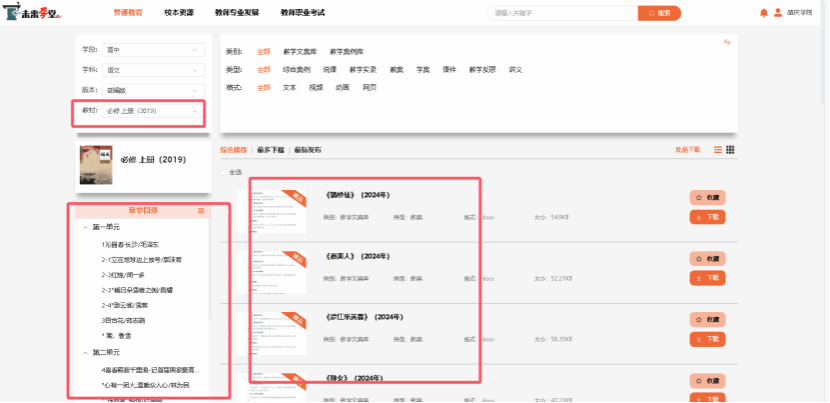Screen dimensions: 830x403
Task: Open the 学段 dropdown showing 高中
Action: click(154, 49)
